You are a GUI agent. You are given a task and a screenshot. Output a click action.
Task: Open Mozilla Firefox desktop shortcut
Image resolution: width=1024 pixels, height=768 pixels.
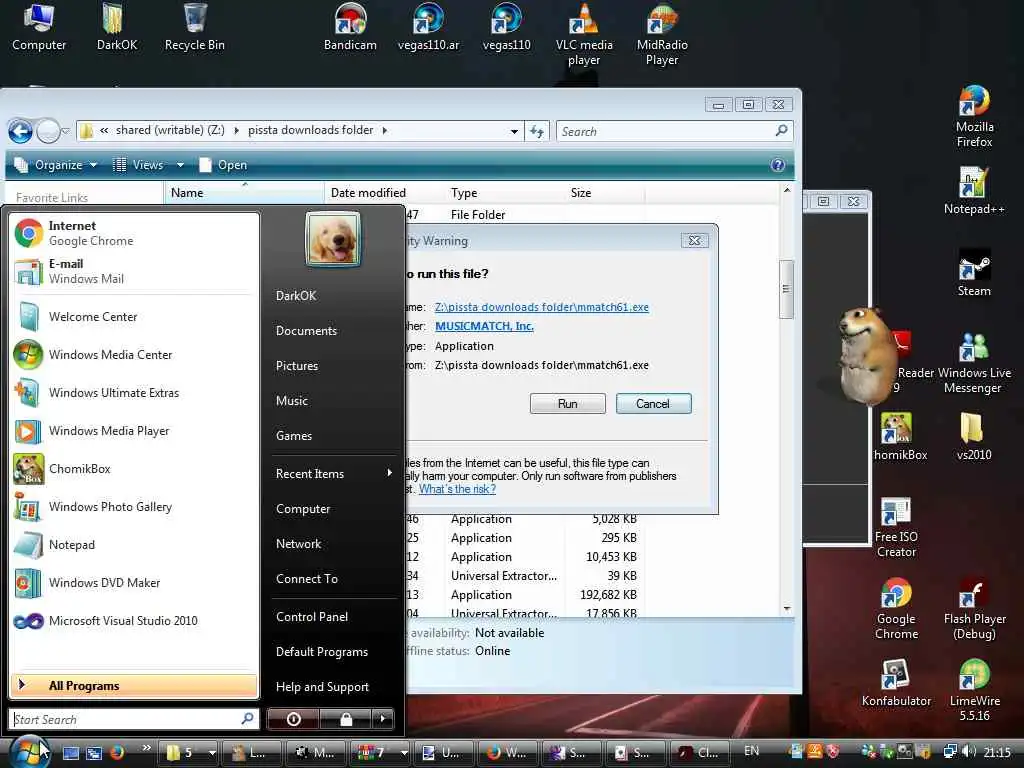[x=974, y=116]
